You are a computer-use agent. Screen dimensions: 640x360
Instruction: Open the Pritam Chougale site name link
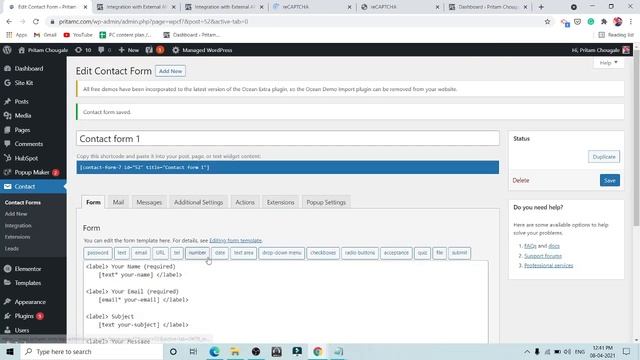(44, 50)
